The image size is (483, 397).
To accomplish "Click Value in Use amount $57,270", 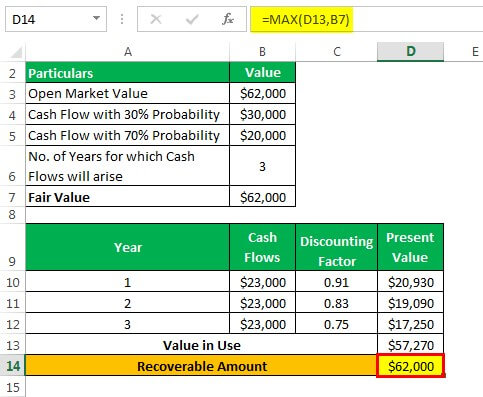I will [410, 345].
